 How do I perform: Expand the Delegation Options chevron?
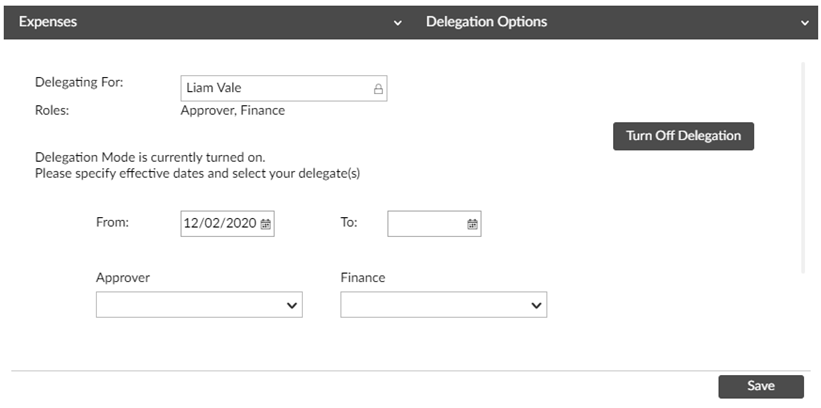(x=805, y=23)
